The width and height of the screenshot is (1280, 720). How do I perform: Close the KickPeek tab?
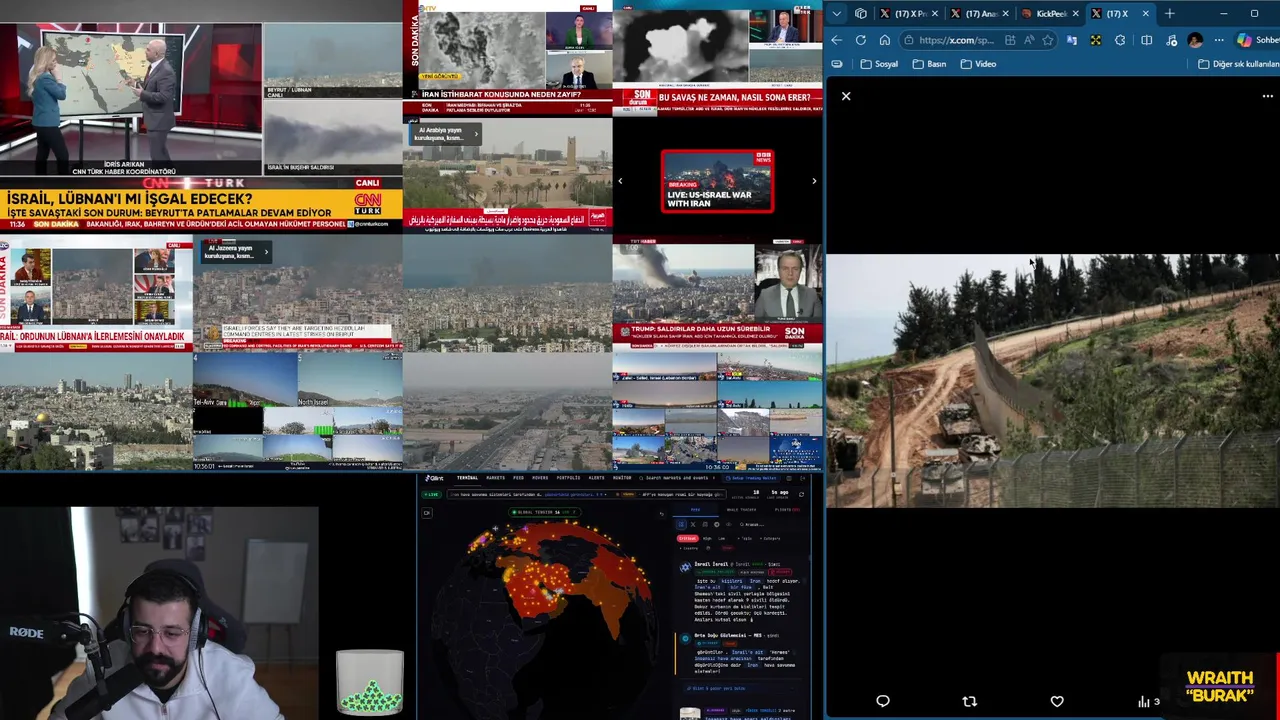1075,14
